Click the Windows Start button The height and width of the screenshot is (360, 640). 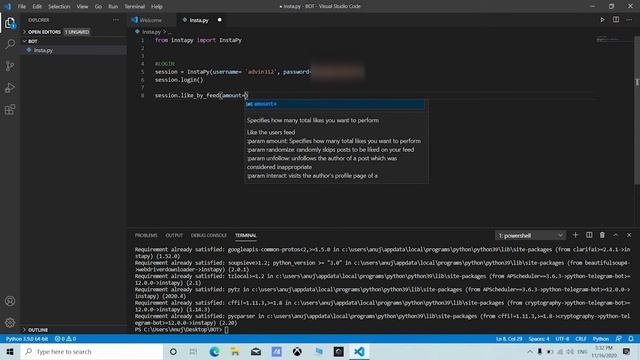10,351
